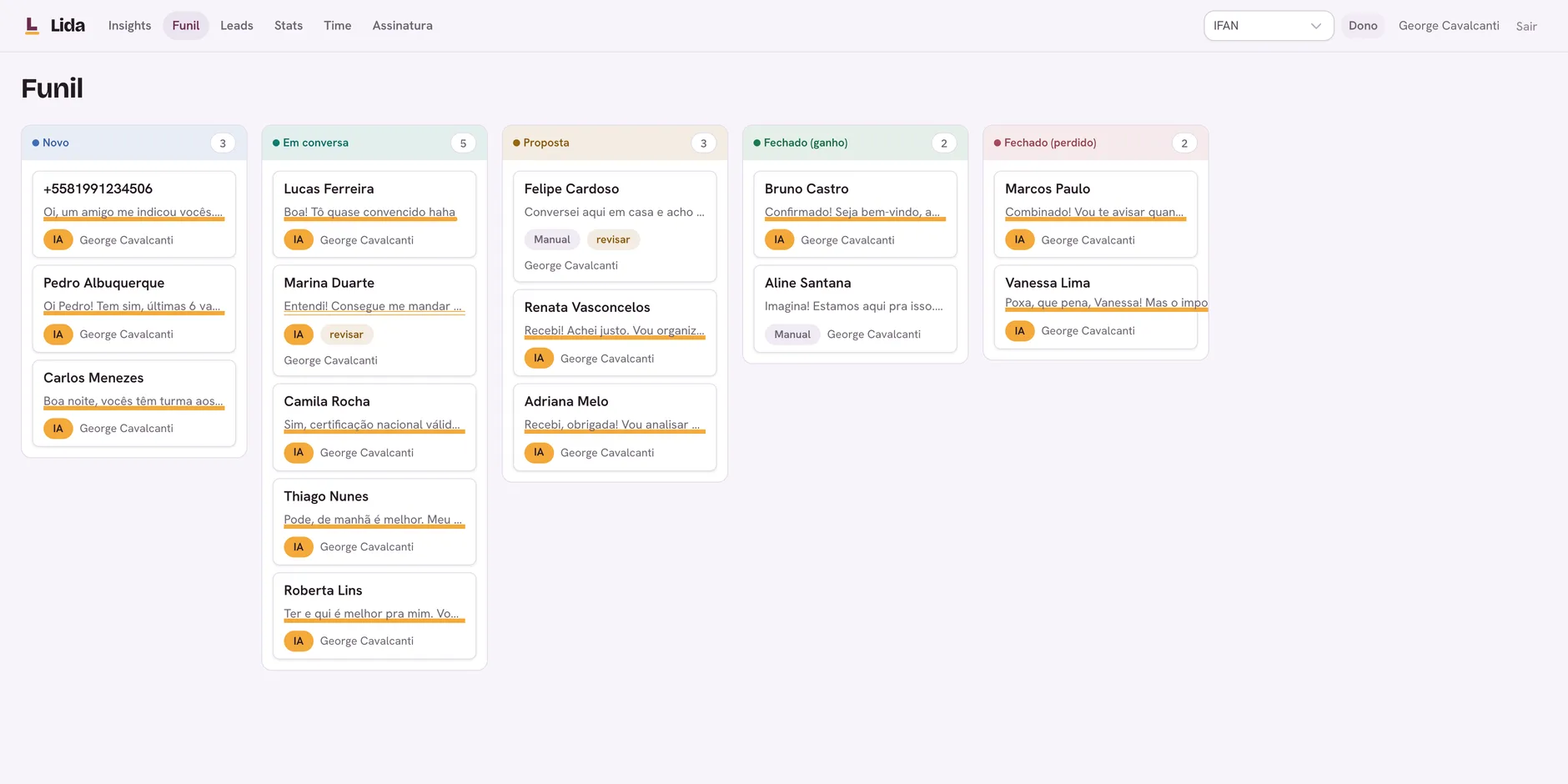The height and width of the screenshot is (784, 1568).
Task: Click the count badge 3 in the Novo column
Action: (223, 143)
